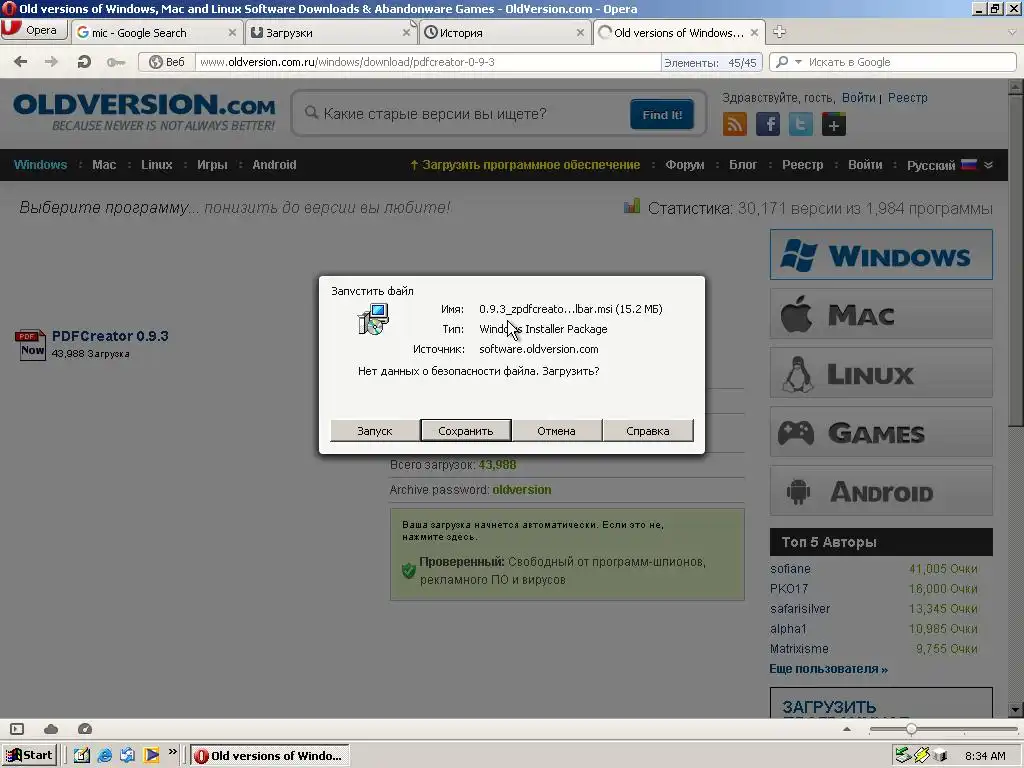Click Загрузить программное обеспечение link
The image size is (1024, 768).
point(525,165)
